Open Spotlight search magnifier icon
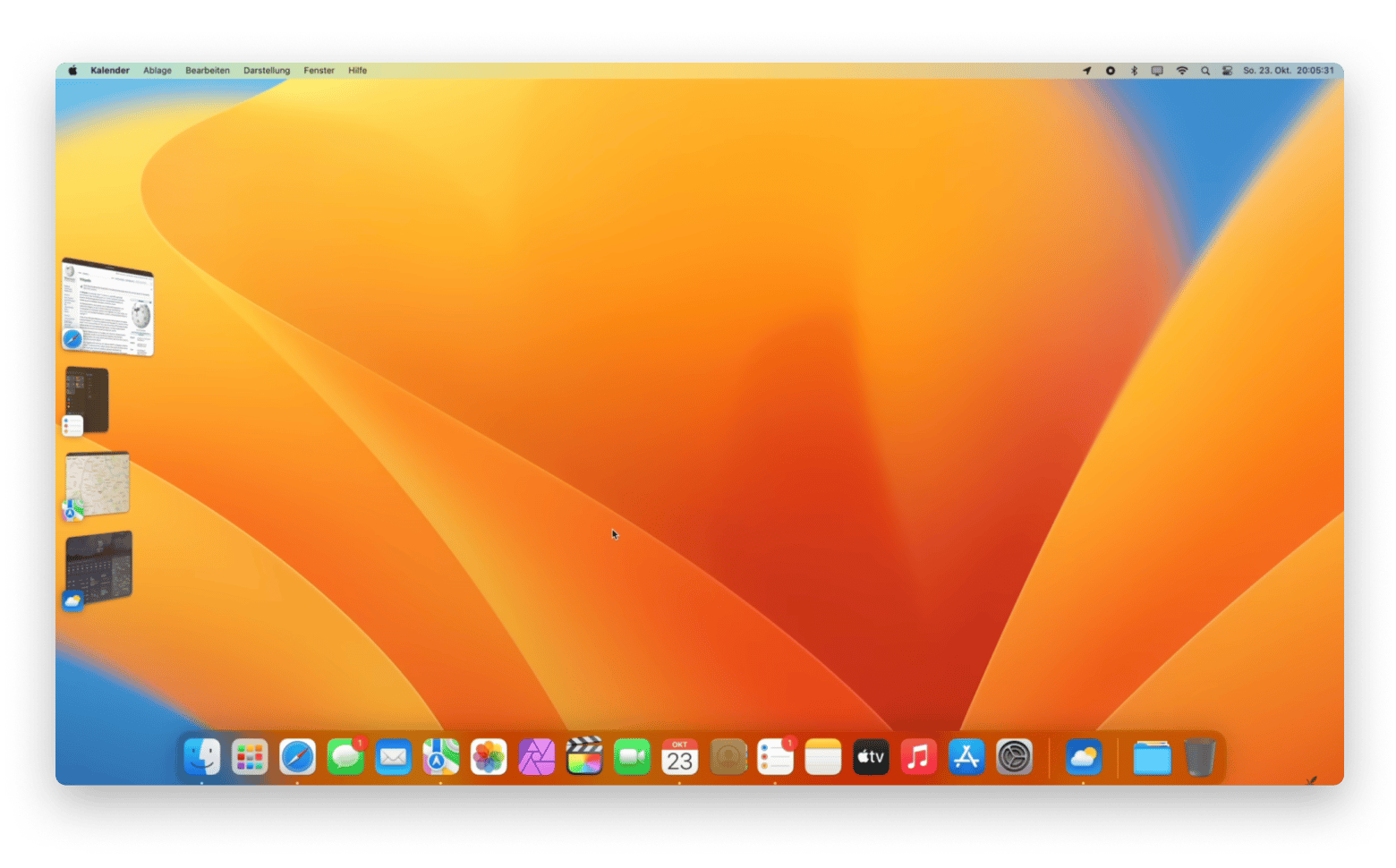This screenshot has width=1396, height=868. click(x=1205, y=71)
